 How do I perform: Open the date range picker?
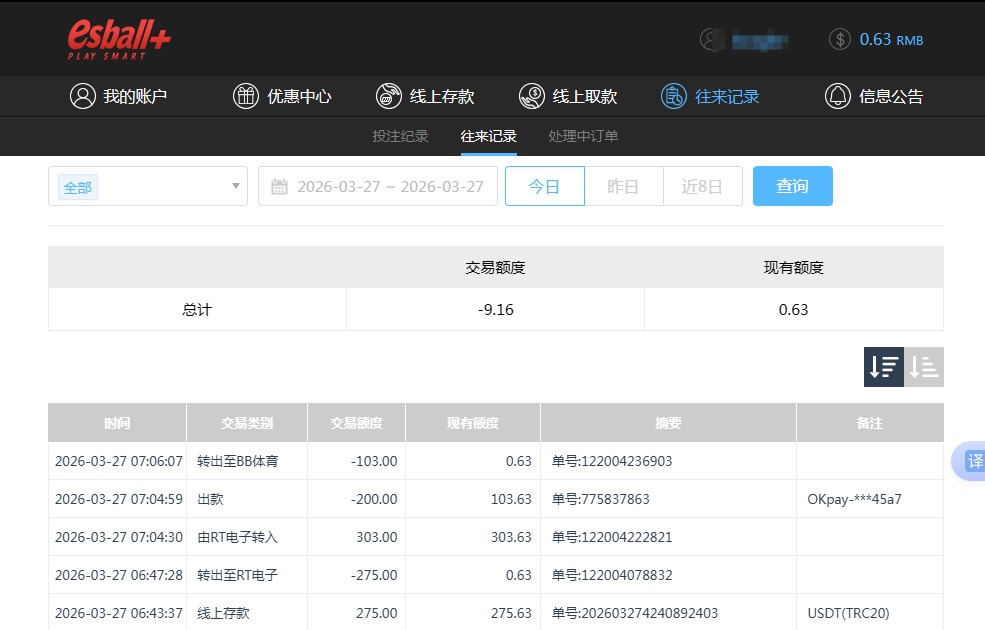(378, 186)
